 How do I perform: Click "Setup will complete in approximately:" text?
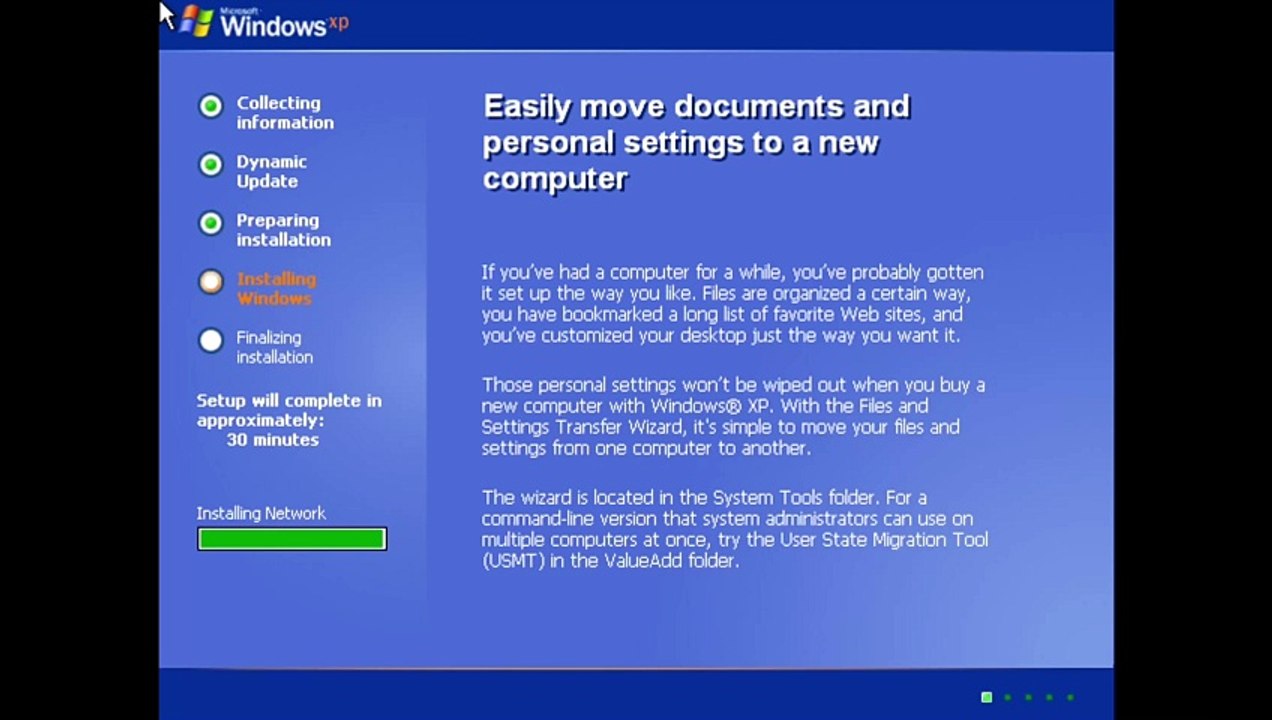pyautogui.click(x=289, y=411)
